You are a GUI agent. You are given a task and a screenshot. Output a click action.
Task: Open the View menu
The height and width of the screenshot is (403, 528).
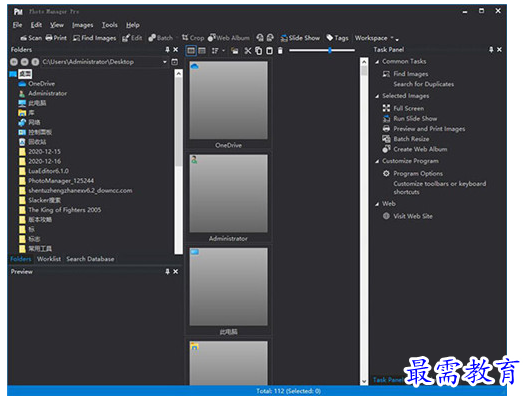(57, 25)
